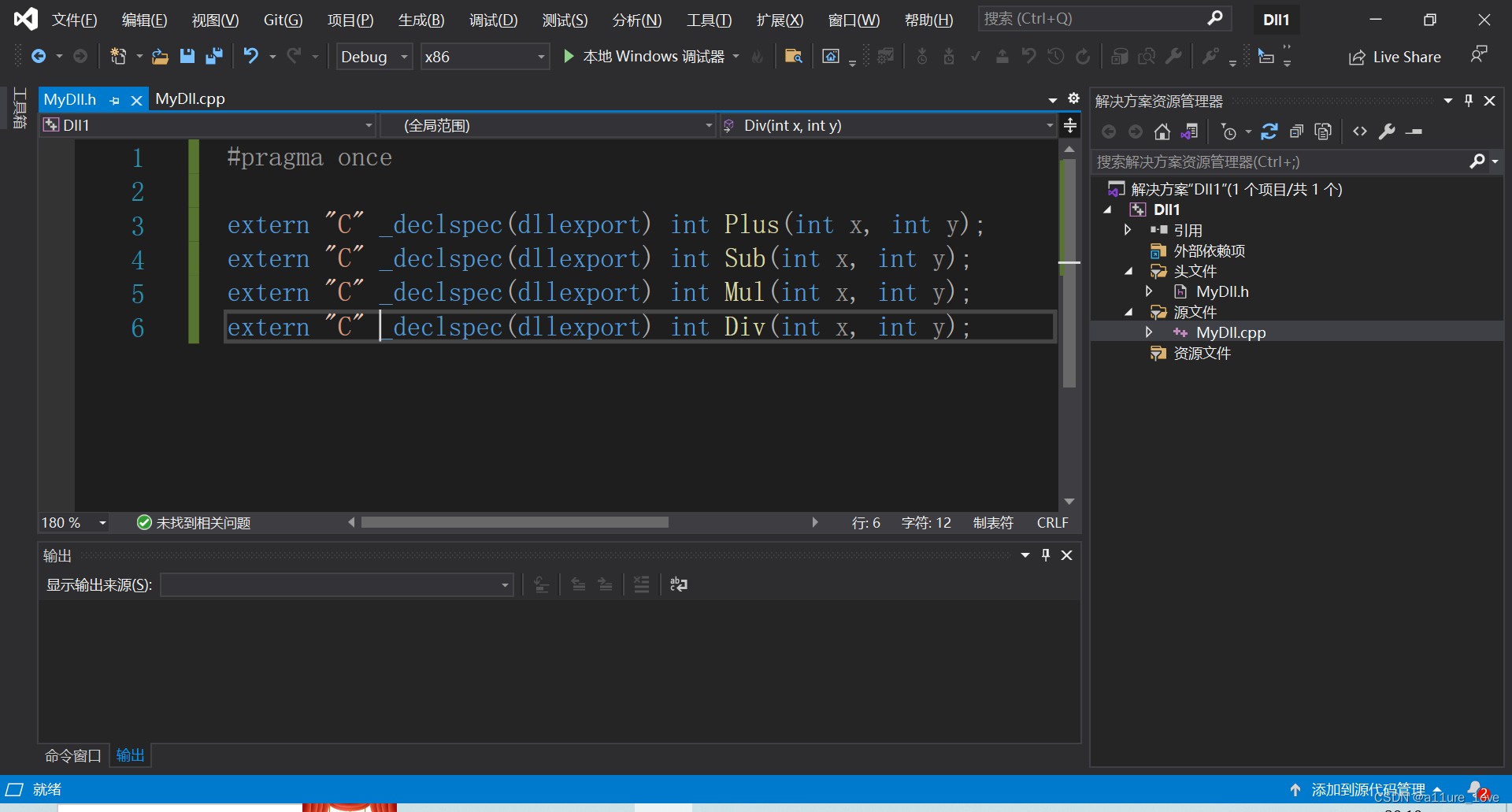Open the 生成(B) menu
Viewport: 1512px width, 812px height.
[x=421, y=20]
